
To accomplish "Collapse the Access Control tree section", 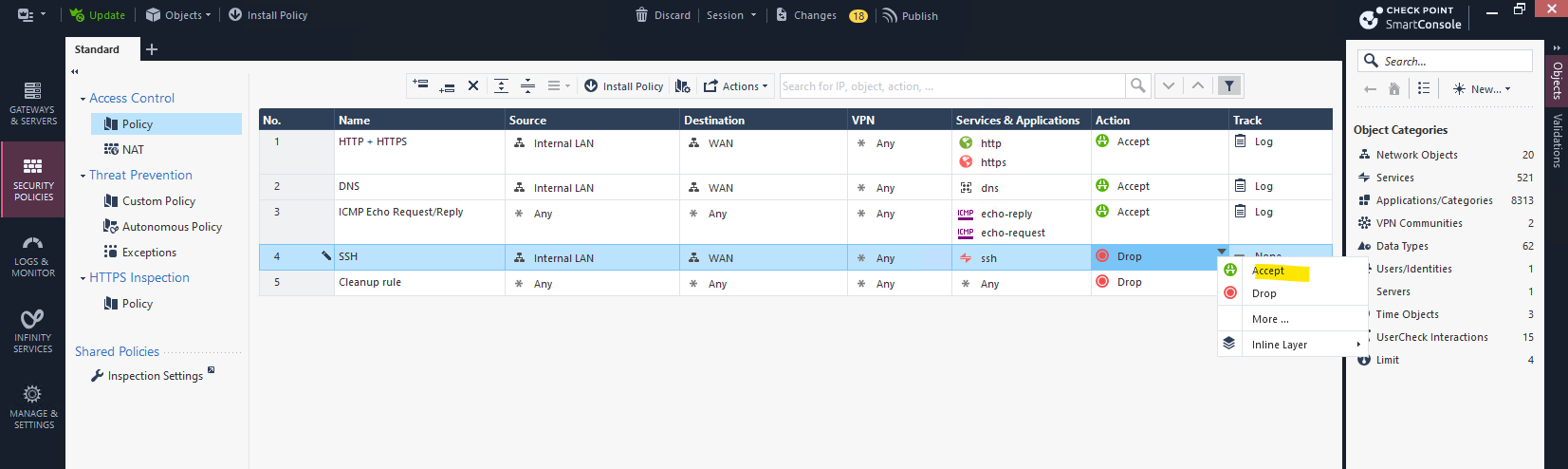I will click(83, 99).
